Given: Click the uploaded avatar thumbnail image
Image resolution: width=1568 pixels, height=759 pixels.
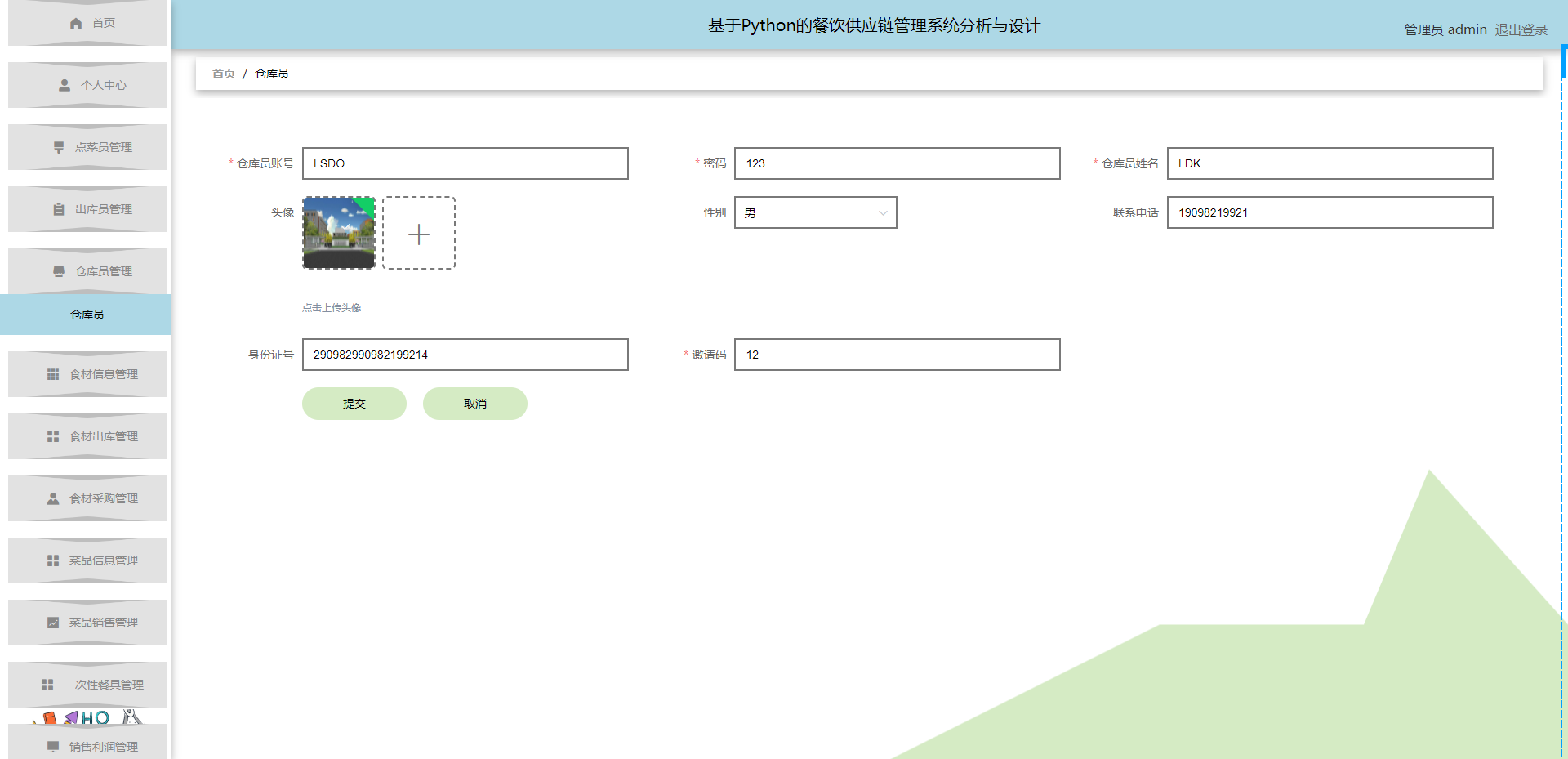Looking at the screenshot, I should click(339, 233).
